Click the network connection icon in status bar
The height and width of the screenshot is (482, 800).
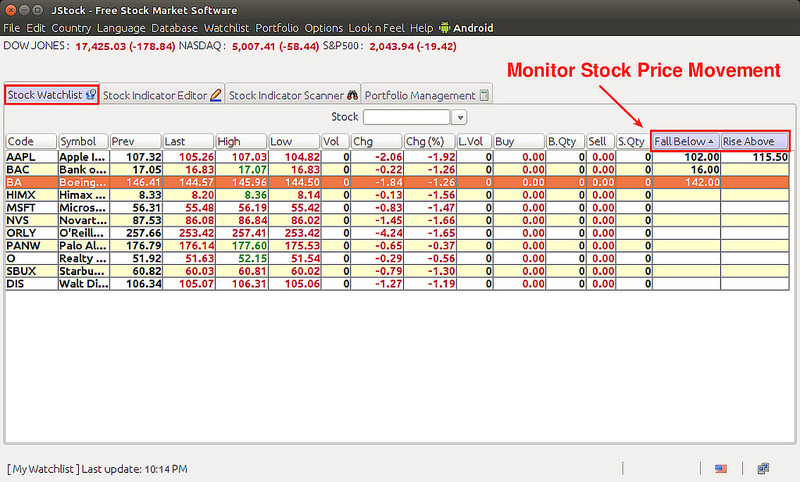point(763,468)
